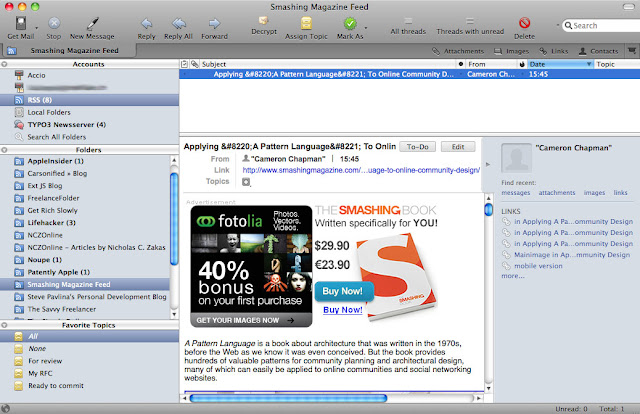640x414 pixels.
Task: Click the attachment column paperclip header
Action: 195,64
